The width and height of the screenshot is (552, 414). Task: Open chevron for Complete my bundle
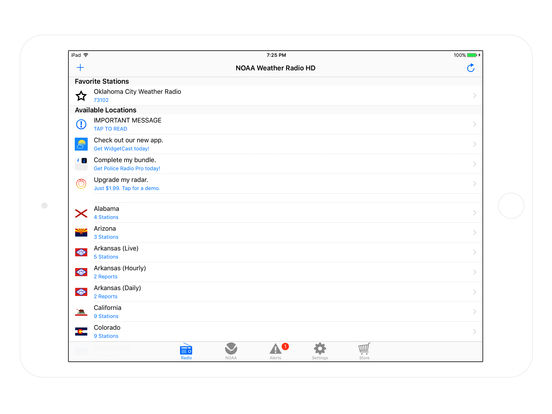click(475, 164)
